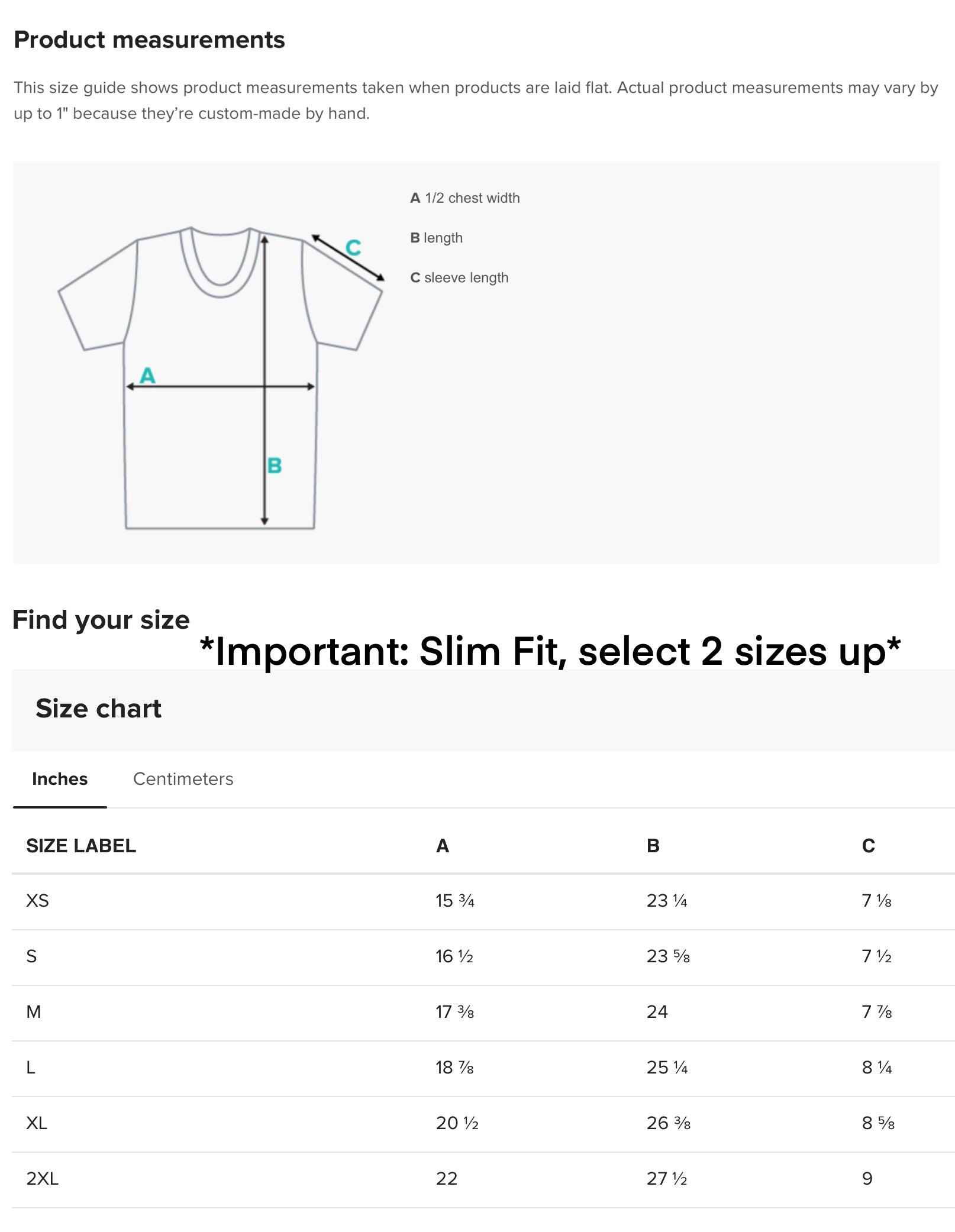Click the C column header in table
Viewport: 955px width, 1232px height.
pyautogui.click(x=868, y=846)
